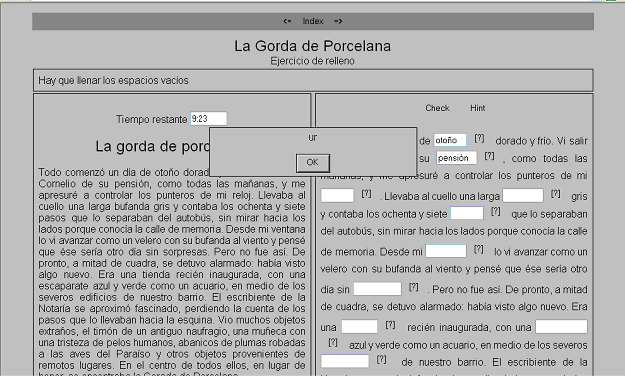Click the 'Tiempo restante' label

click(x=151, y=119)
